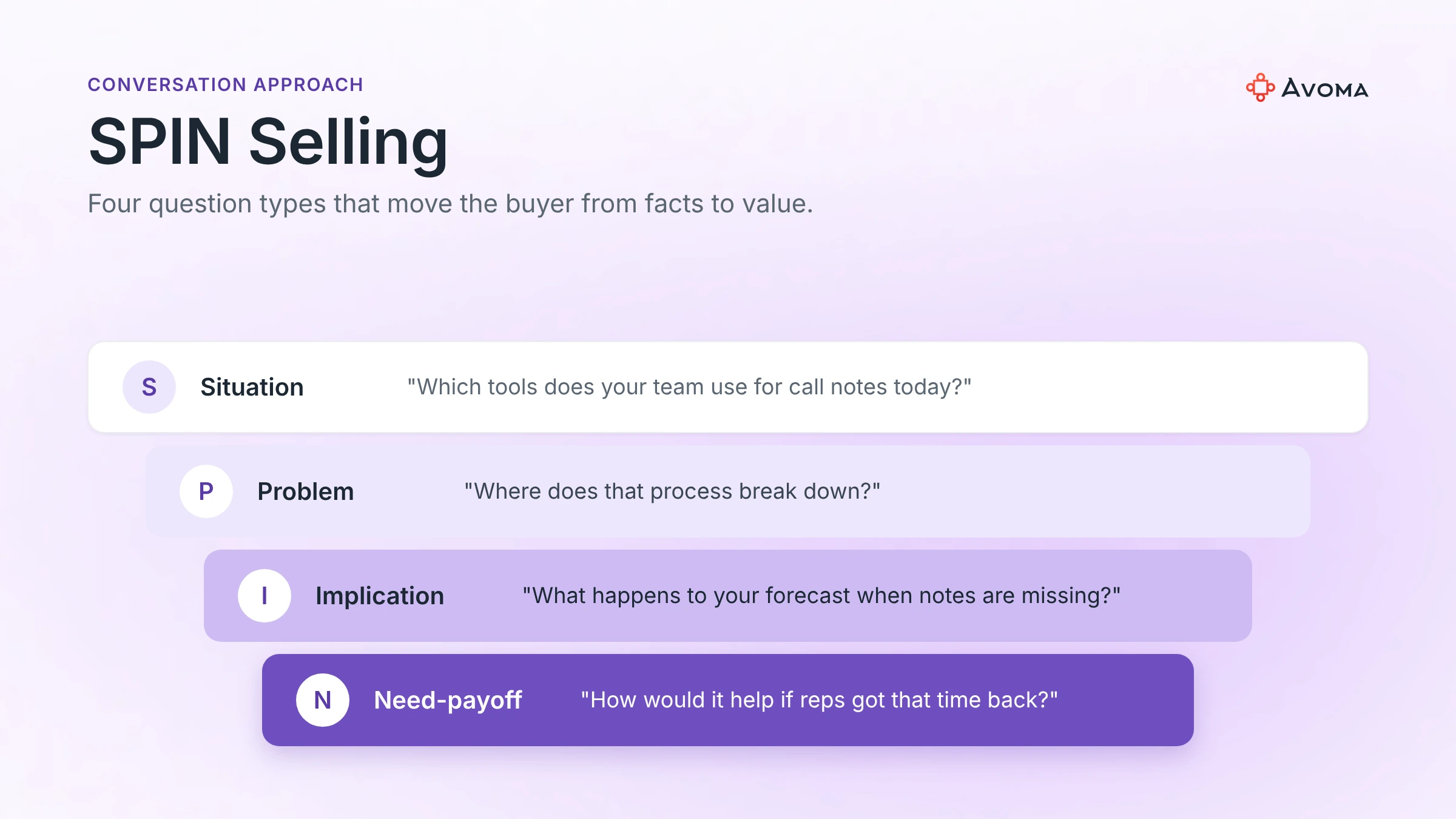Click the subtitle 'Four question types' sentence
Image resolution: width=1456 pixels, height=819 pixels.
(450, 204)
